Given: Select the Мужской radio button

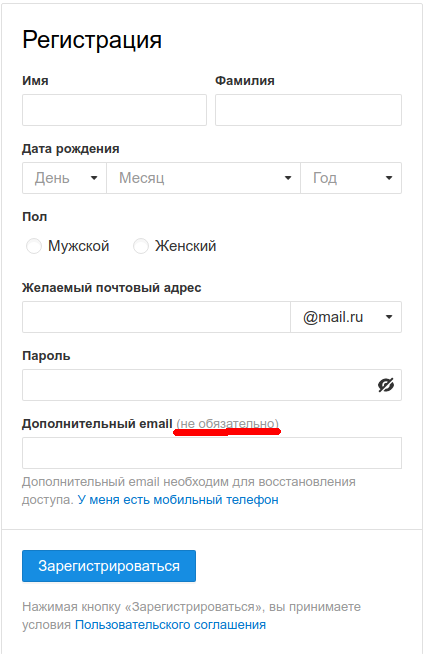Looking at the screenshot, I should click(x=34, y=246).
